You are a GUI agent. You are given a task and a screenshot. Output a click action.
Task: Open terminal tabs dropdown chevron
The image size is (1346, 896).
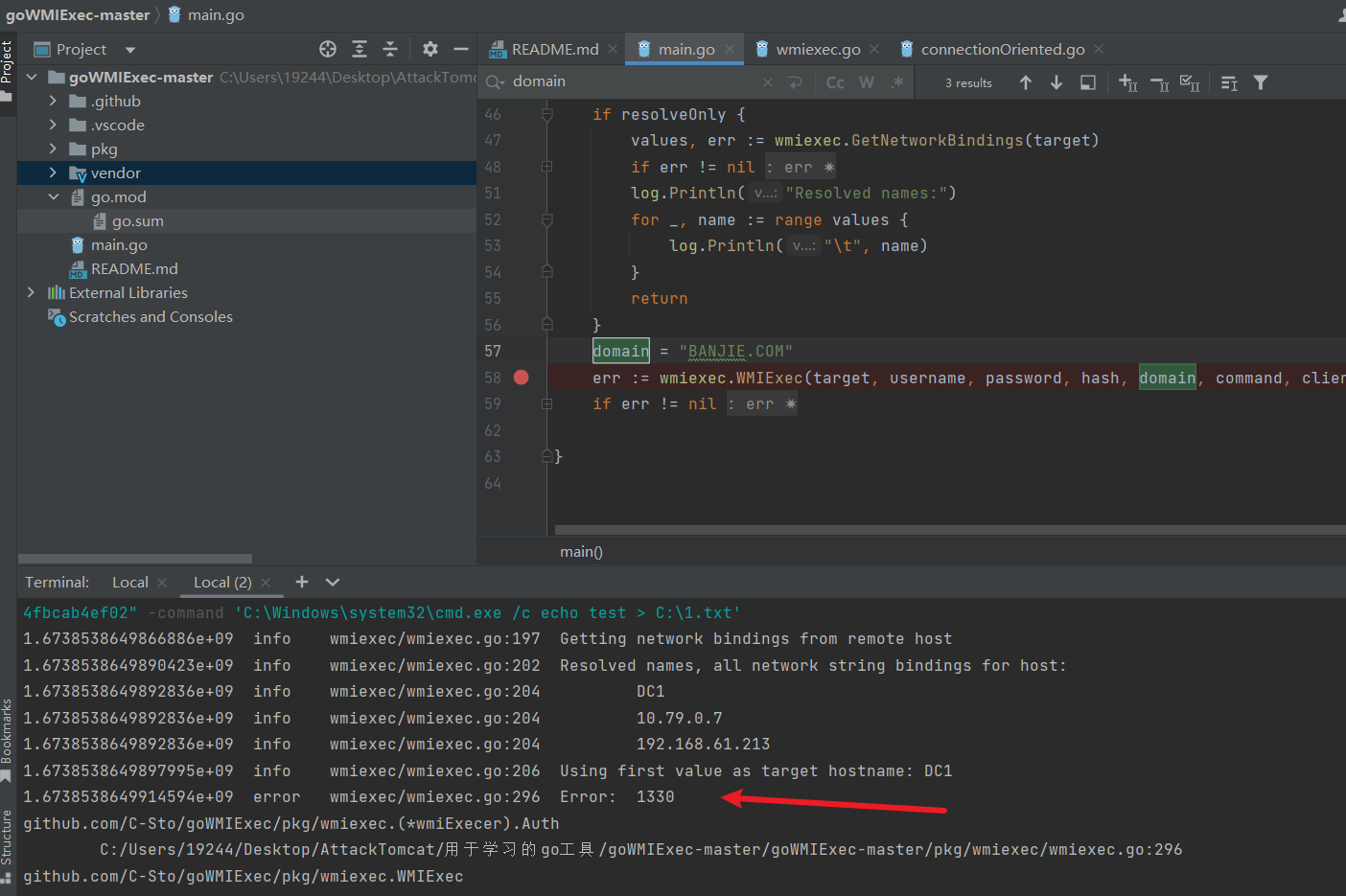[x=333, y=582]
